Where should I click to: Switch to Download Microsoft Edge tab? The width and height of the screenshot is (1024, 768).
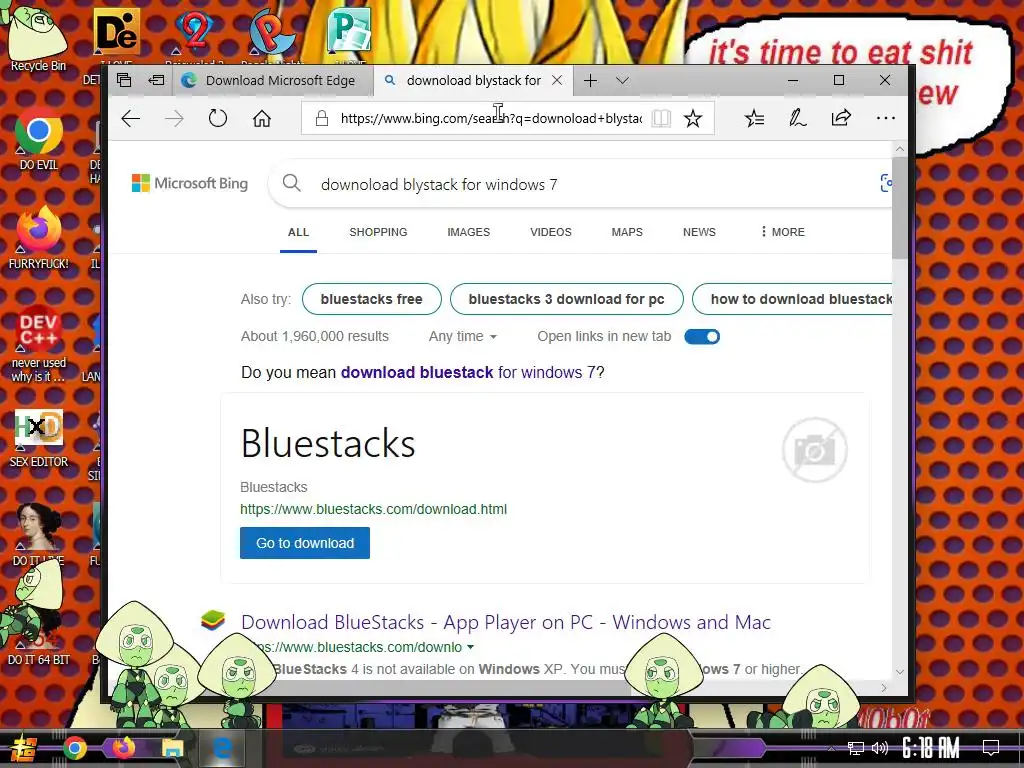coord(273,80)
